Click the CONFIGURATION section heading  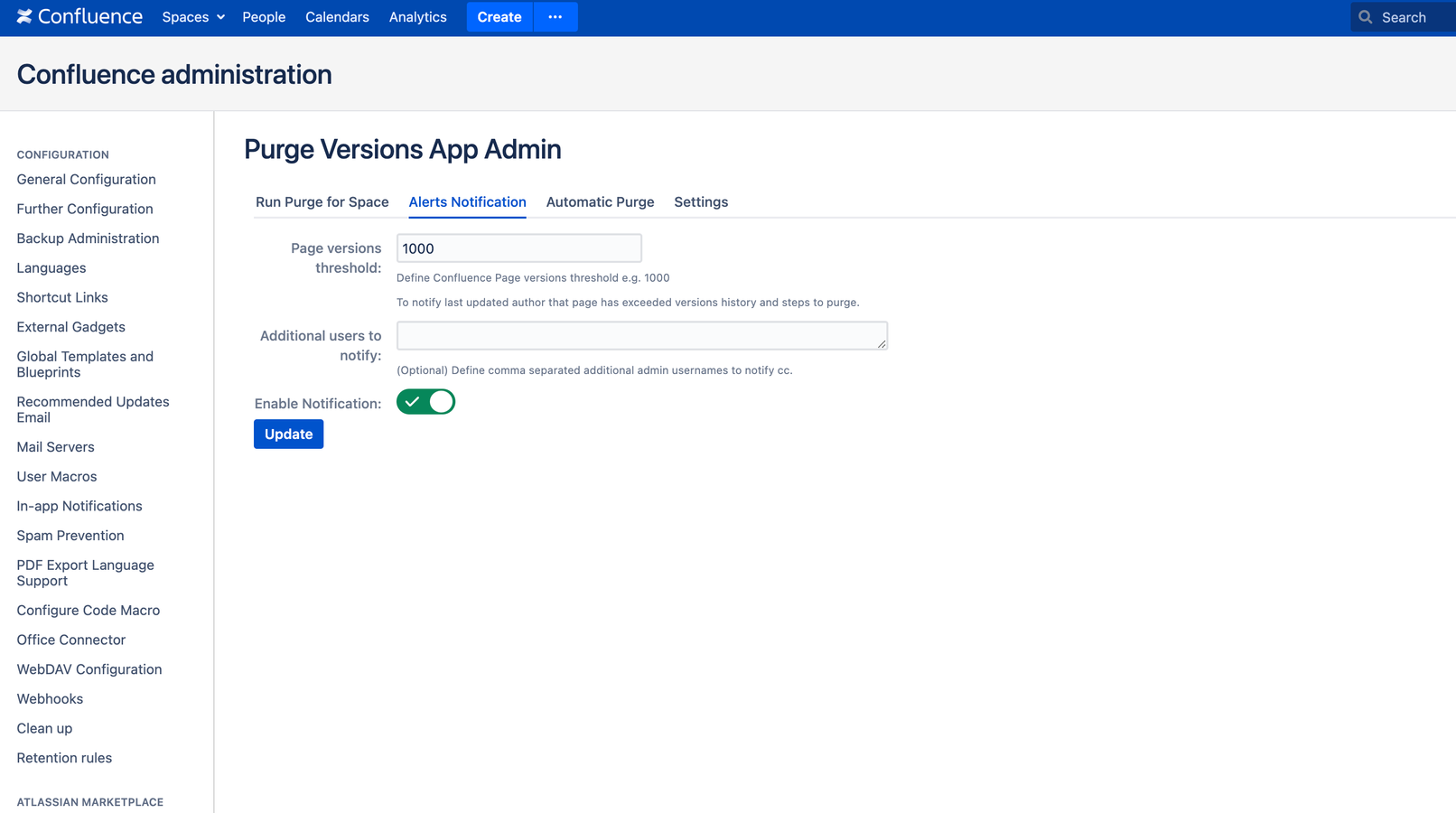coord(62,155)
